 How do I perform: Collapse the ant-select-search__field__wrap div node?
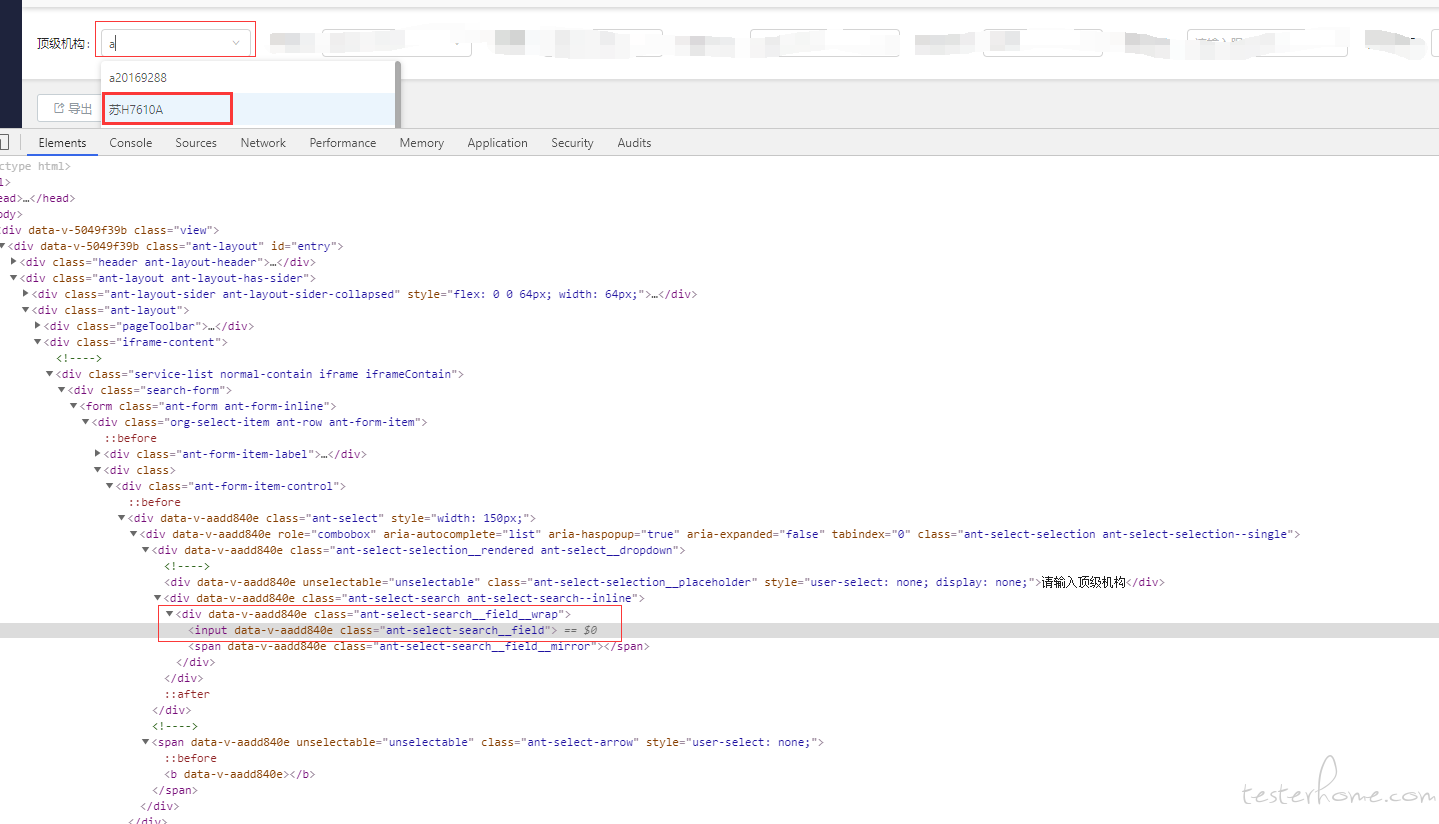pyautogui.click(x=170, y=614)
